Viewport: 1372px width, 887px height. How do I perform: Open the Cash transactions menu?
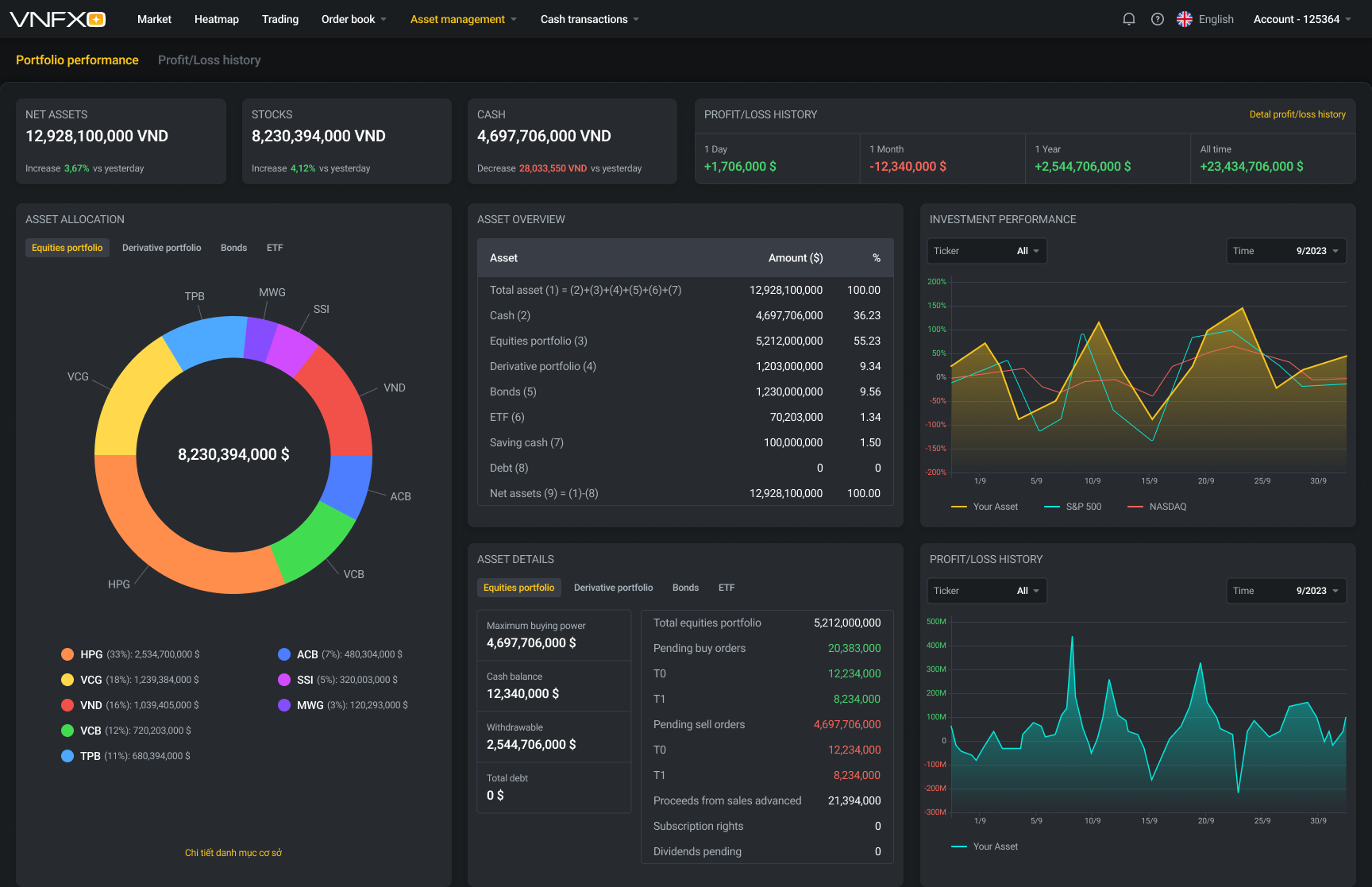[588, 18]
